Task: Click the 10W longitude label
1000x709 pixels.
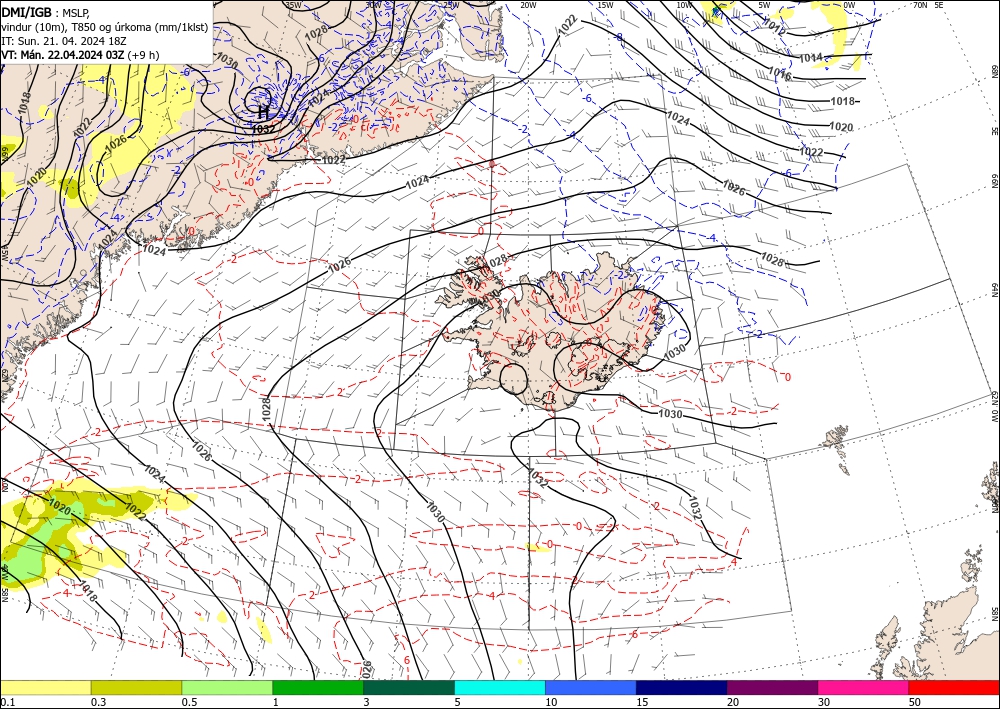Action: pos(684,5)
